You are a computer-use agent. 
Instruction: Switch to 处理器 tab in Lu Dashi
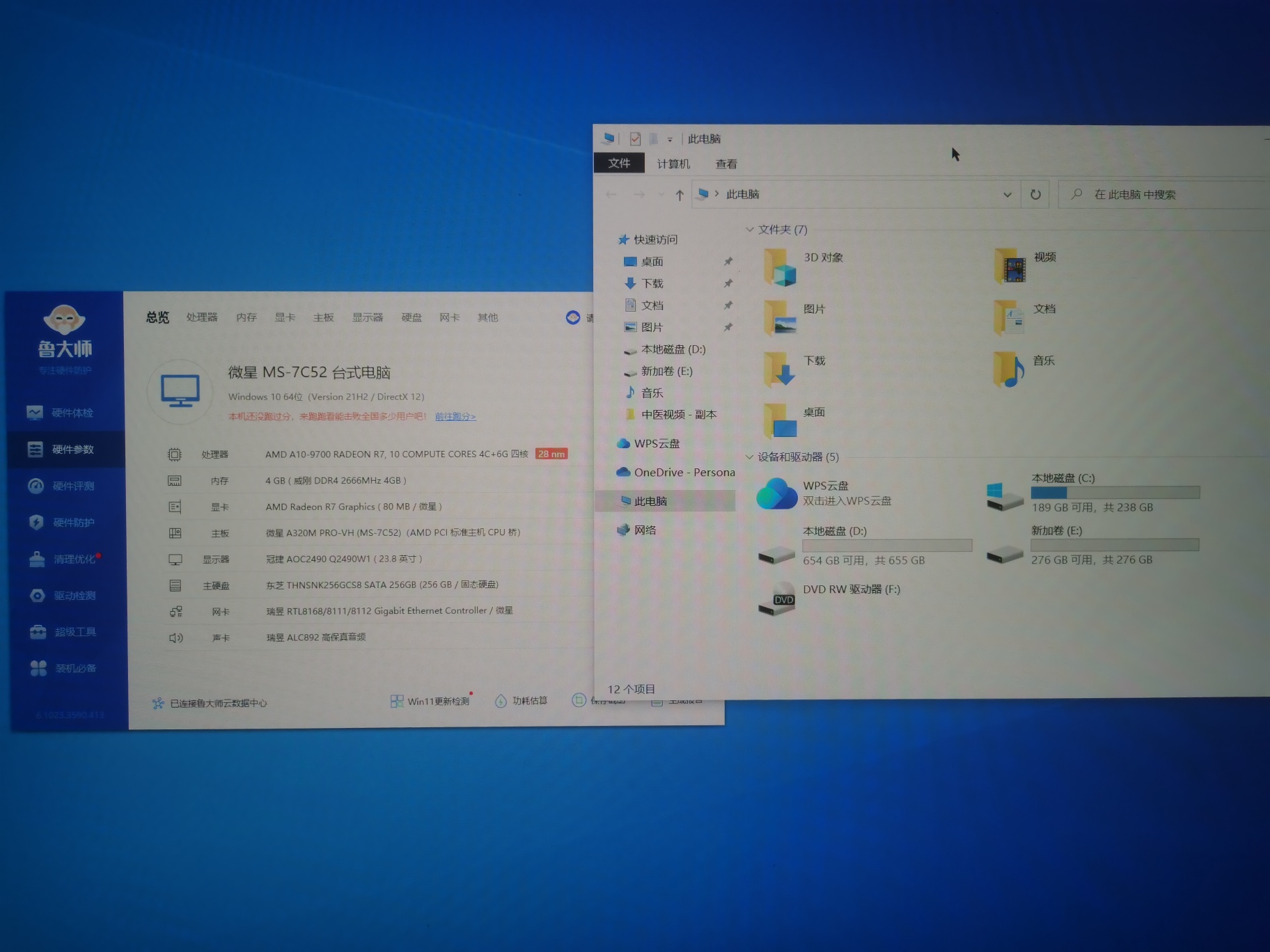click(x=202, y=317)
